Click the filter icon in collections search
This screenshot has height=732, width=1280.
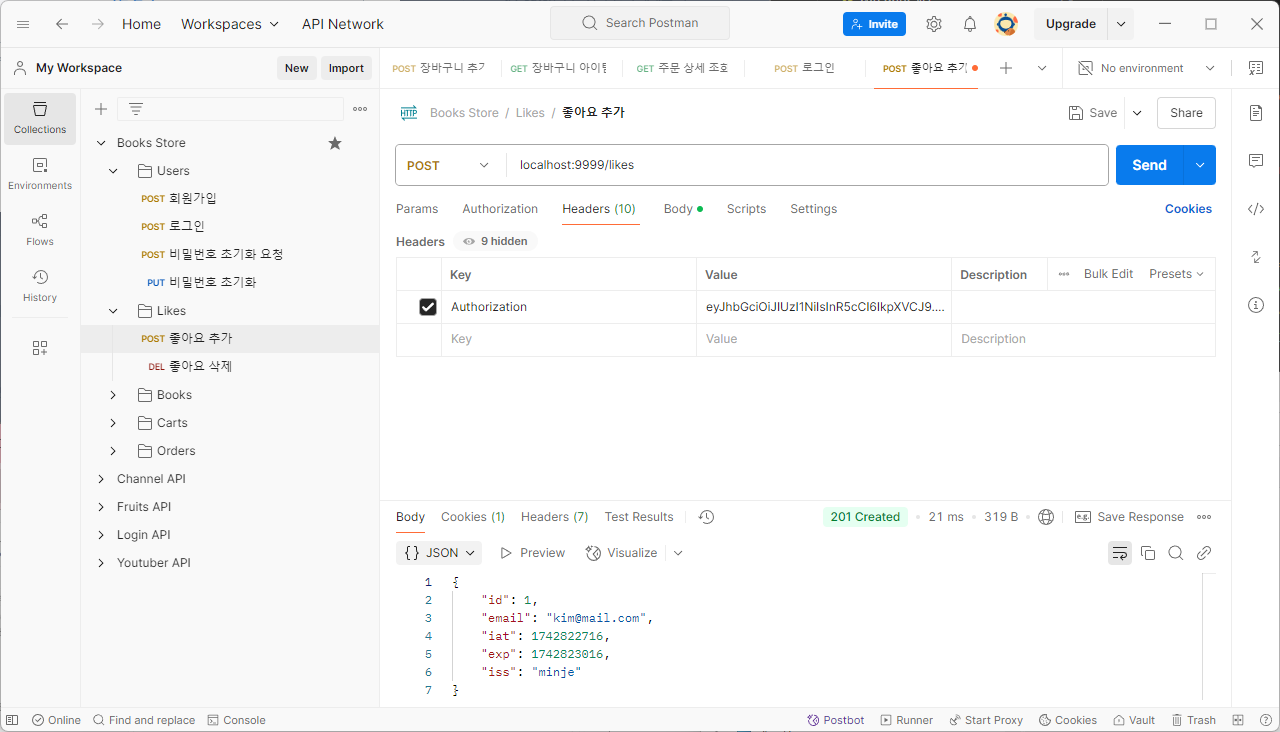(136, 109)
